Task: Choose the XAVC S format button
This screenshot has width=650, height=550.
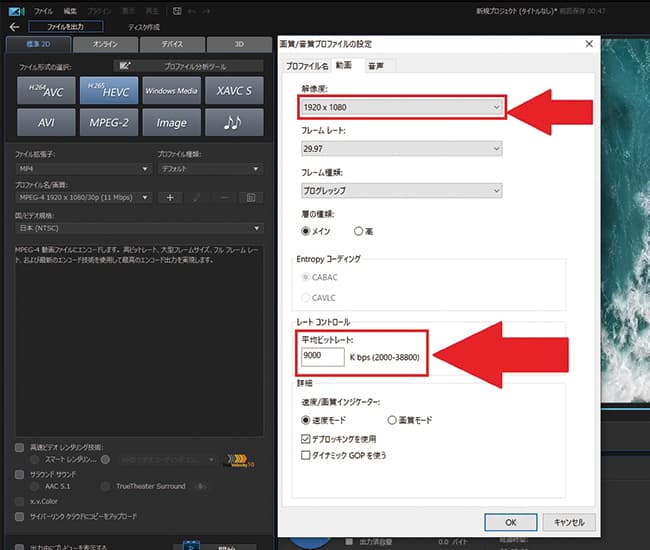Action: click(234, 90)
